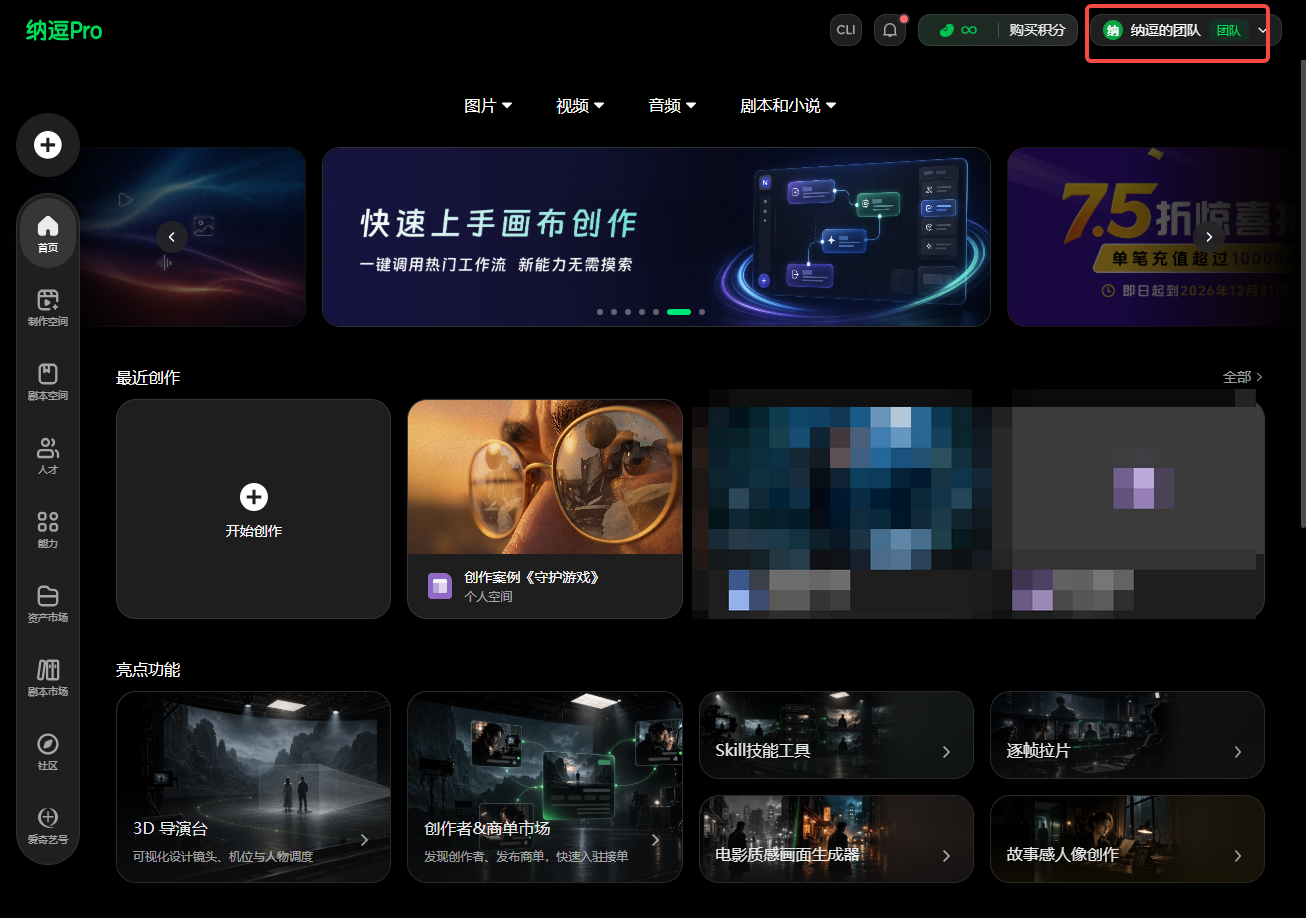The width and height of the screenshot is (1306, 918).
Task: Expand the 视频 menu
Action: coord(580,106)
